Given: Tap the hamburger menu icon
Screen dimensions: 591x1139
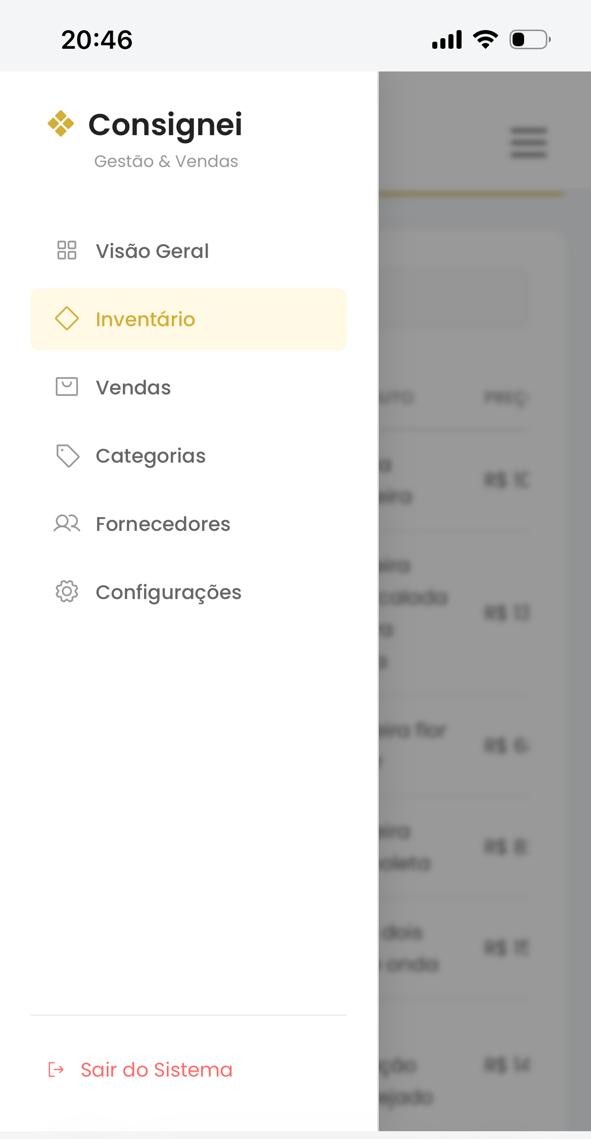Looking at the screenshot, I should (528, 142).
